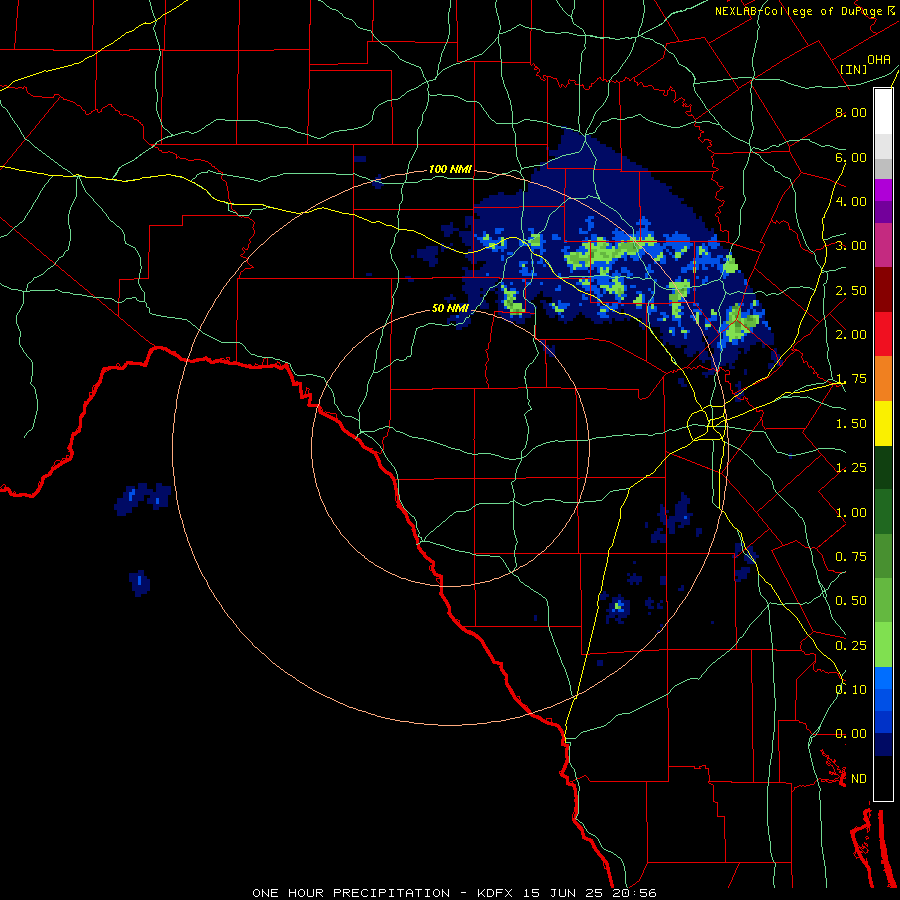Click the 4.00 legend value
This screenshot has height=900, width=900.
click(x=851, y=201)
